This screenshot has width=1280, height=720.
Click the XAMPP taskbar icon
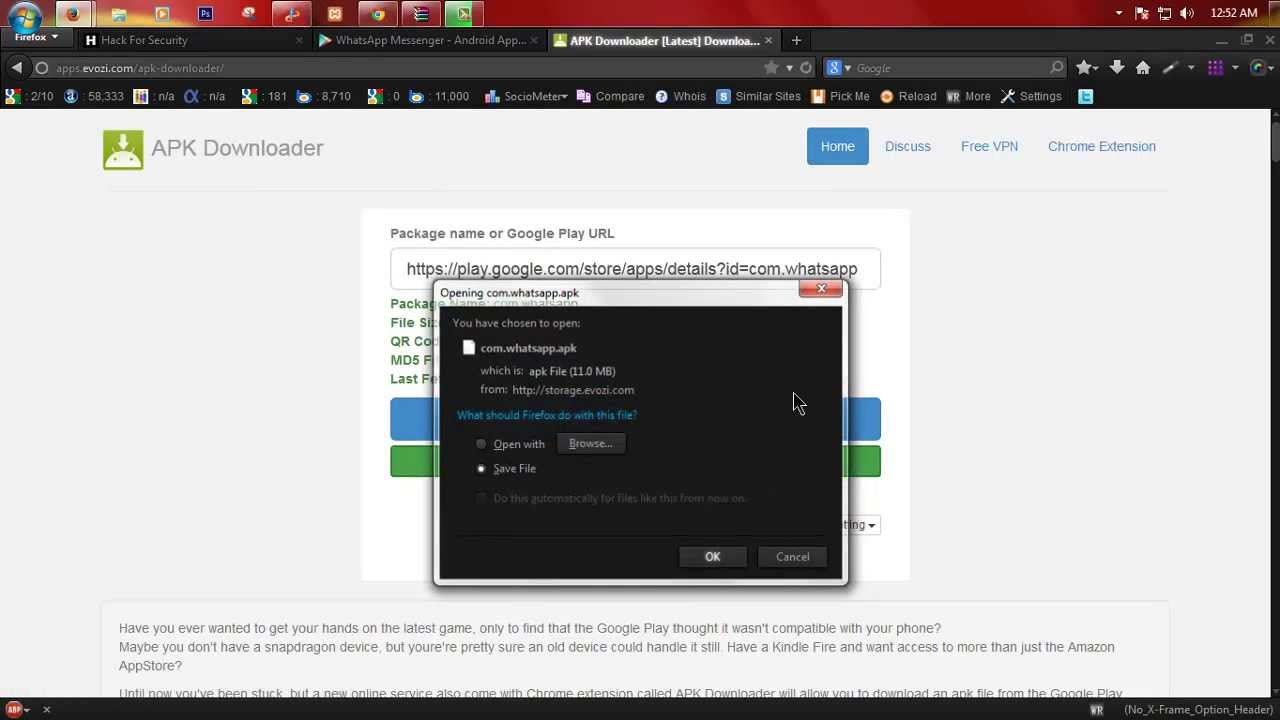335,14
